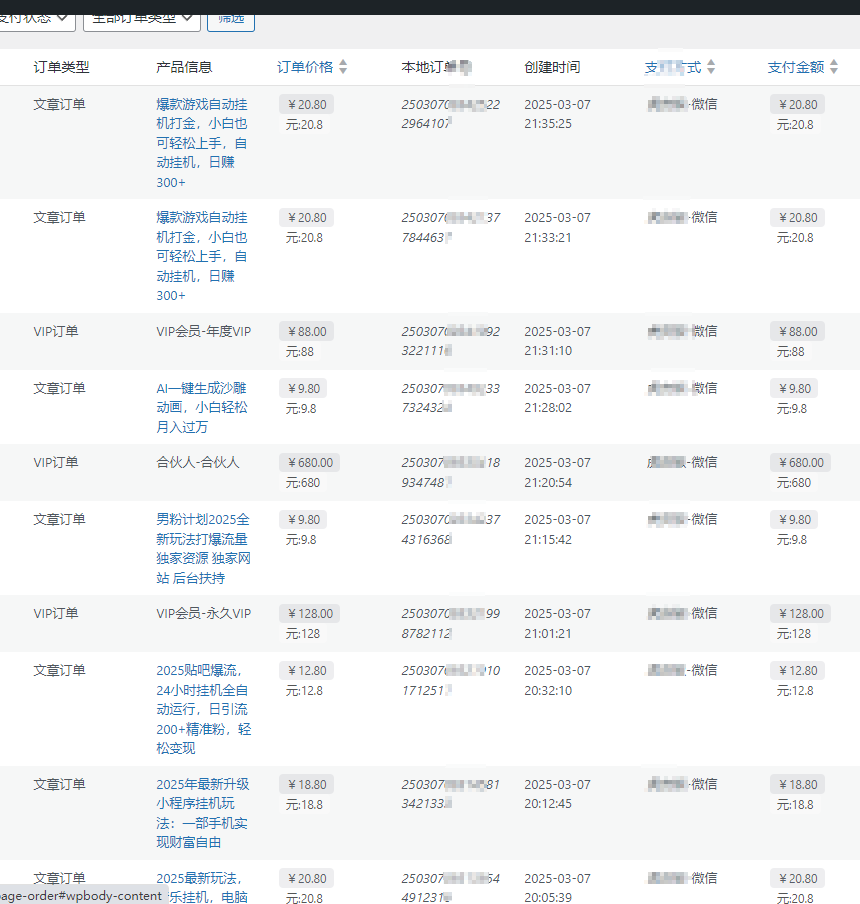Click 文章订单 in the AI一键生成沙雕动画 row

tap(59, 389)
